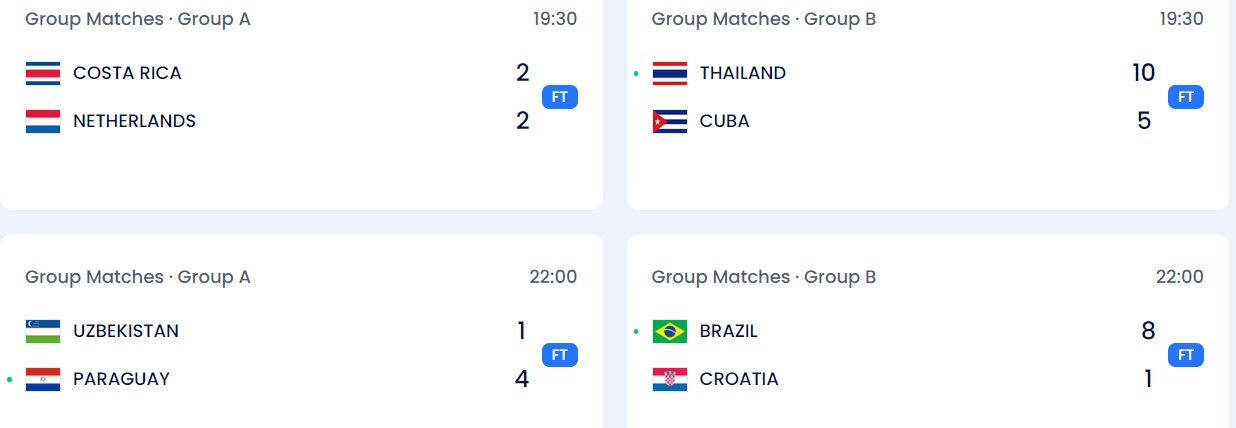
Task: Select FT badge for Uzbekistan vs Paraguay match
Action: 560,355
